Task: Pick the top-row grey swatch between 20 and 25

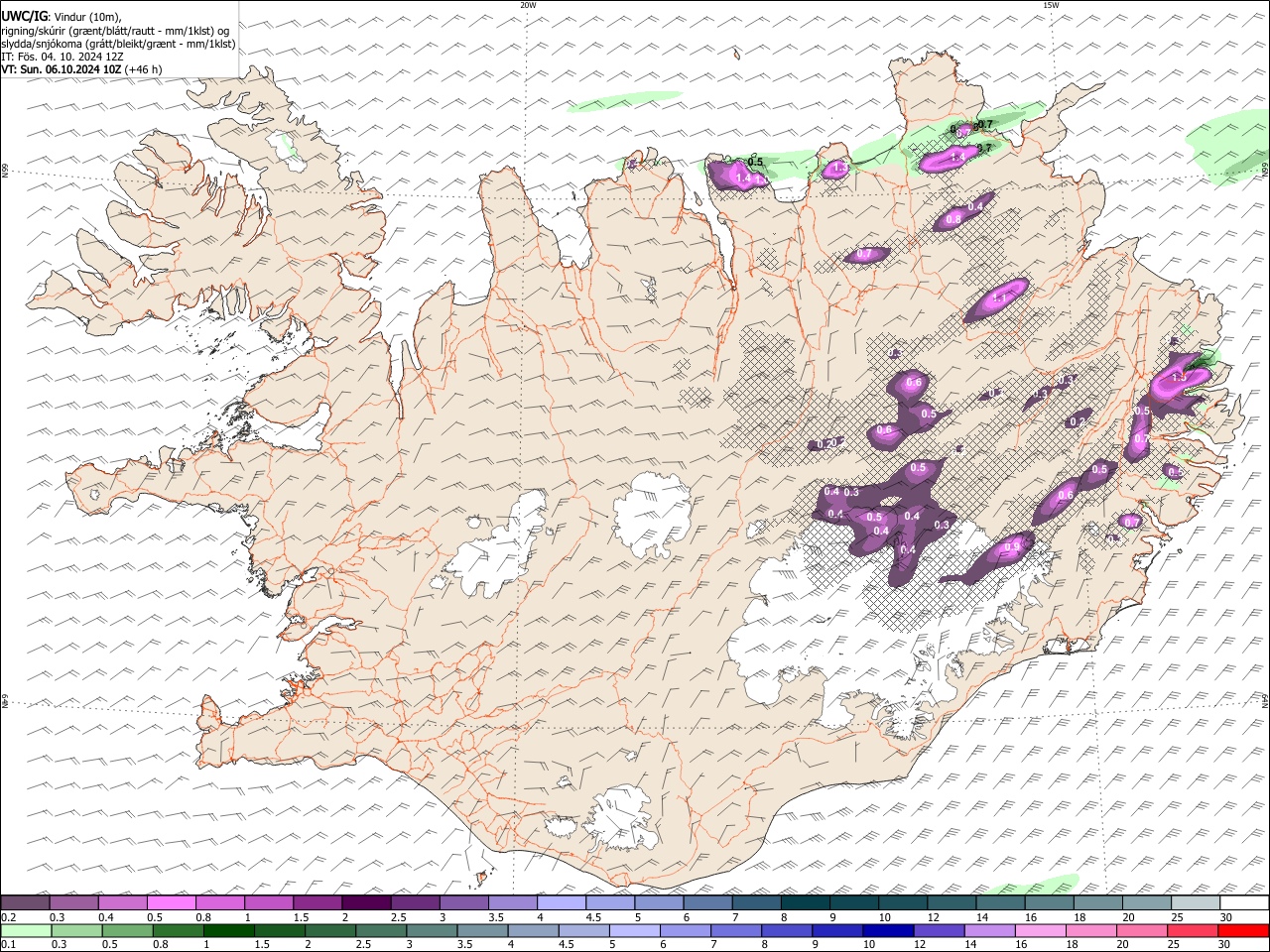Action: pyautogui.click(x=1146, y=902)
